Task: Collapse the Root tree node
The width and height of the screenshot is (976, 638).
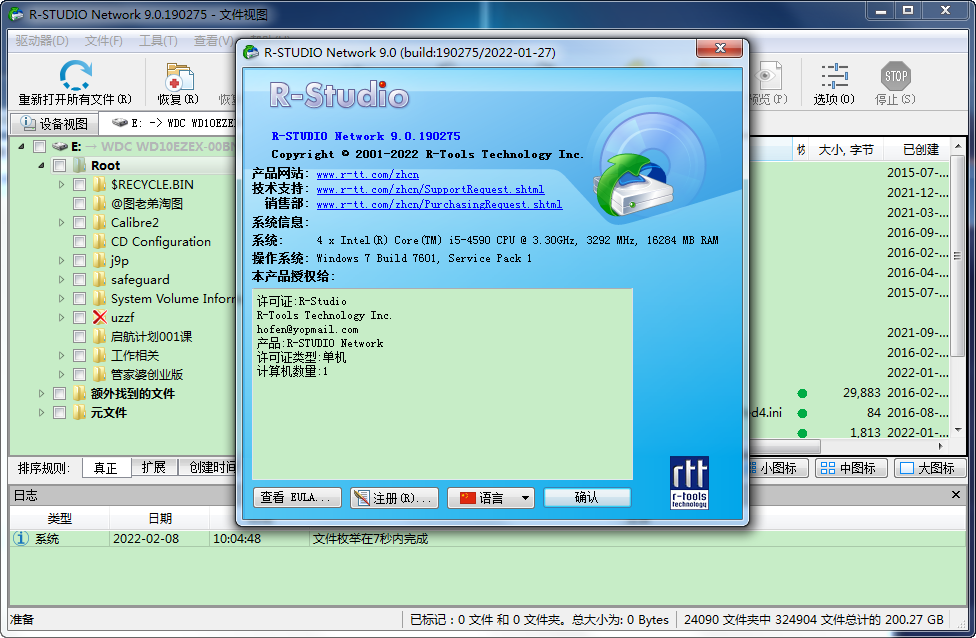Action: 41,166
